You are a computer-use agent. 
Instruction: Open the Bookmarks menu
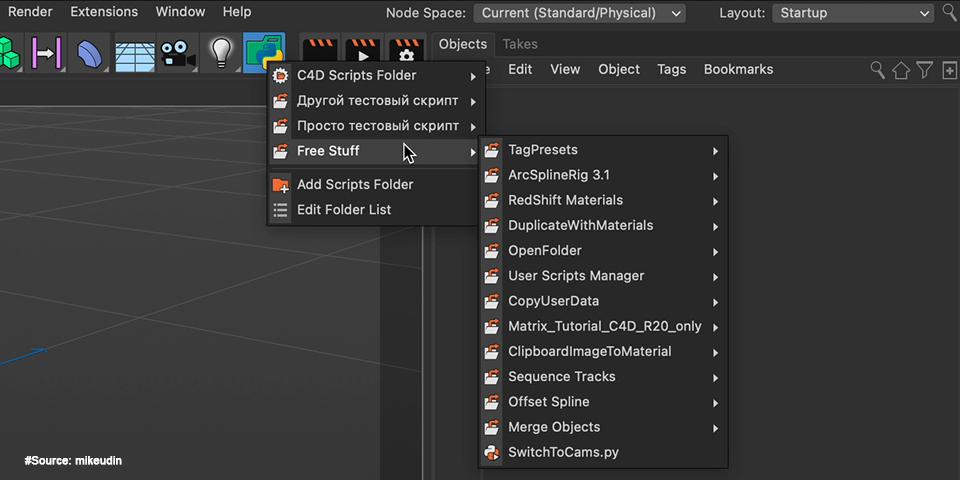coord(738,69)
